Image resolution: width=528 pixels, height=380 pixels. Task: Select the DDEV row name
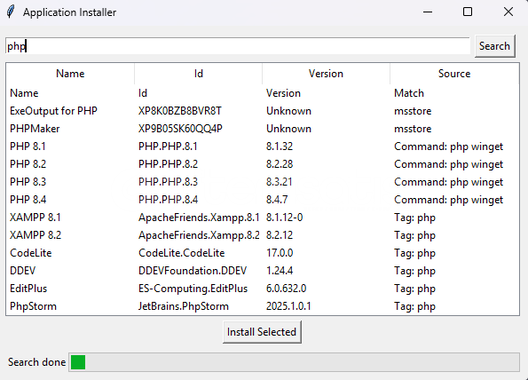click(x=23, y=271)
